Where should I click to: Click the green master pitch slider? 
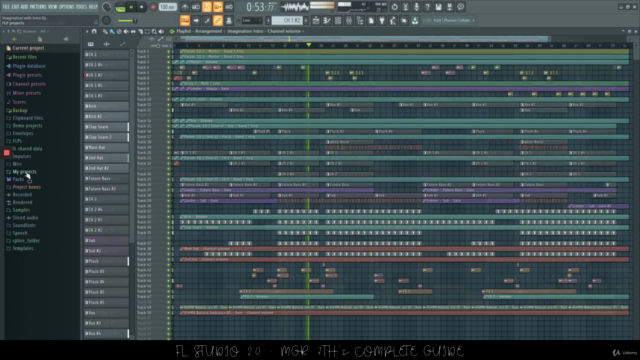point(128,20)
